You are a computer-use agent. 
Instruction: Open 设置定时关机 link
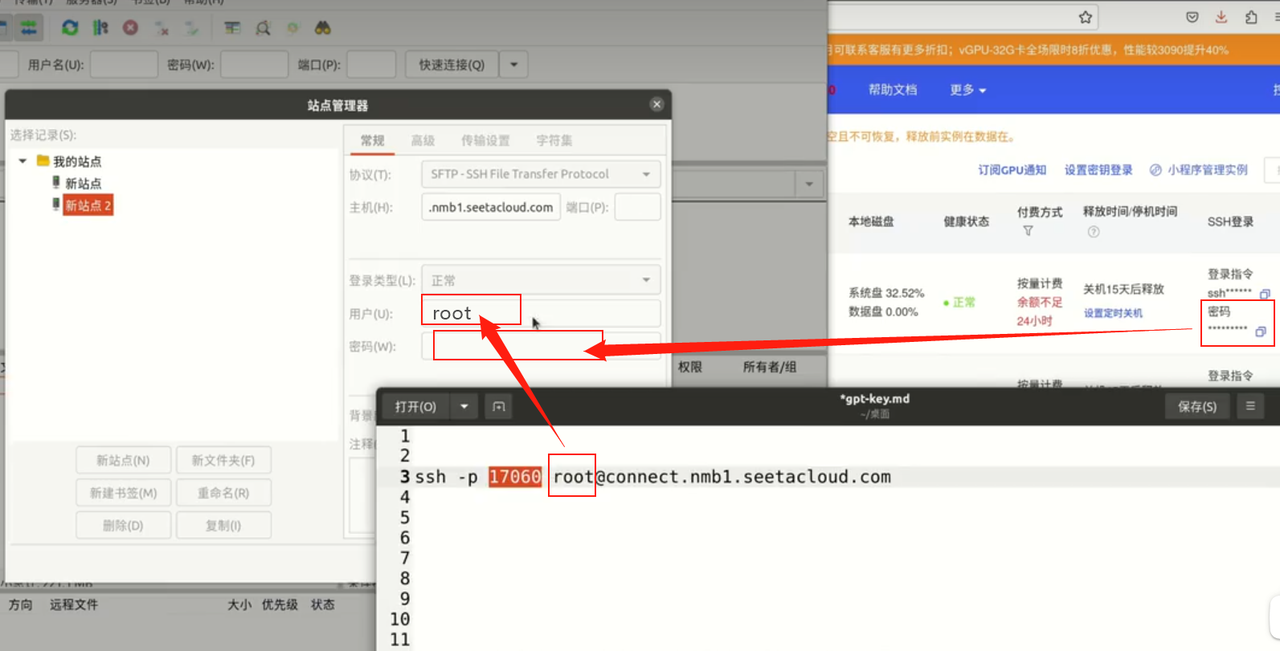coord(1115,313)
